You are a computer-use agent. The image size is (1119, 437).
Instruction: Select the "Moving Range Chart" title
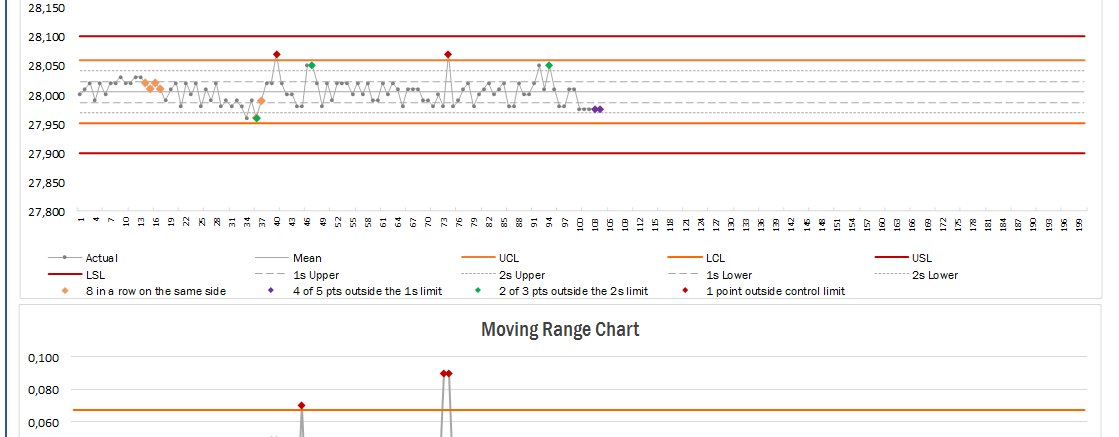click(x=560, y=329)
